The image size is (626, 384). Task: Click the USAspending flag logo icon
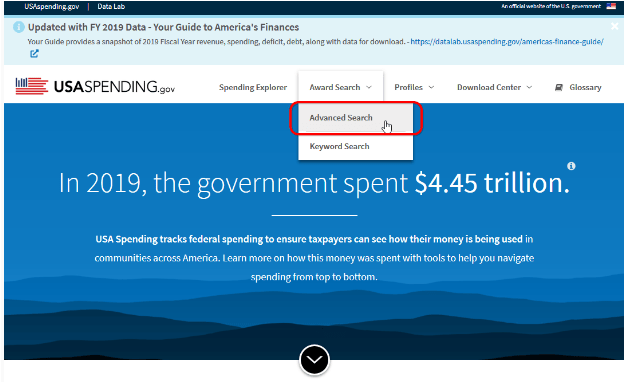click(x=32, y=86)
